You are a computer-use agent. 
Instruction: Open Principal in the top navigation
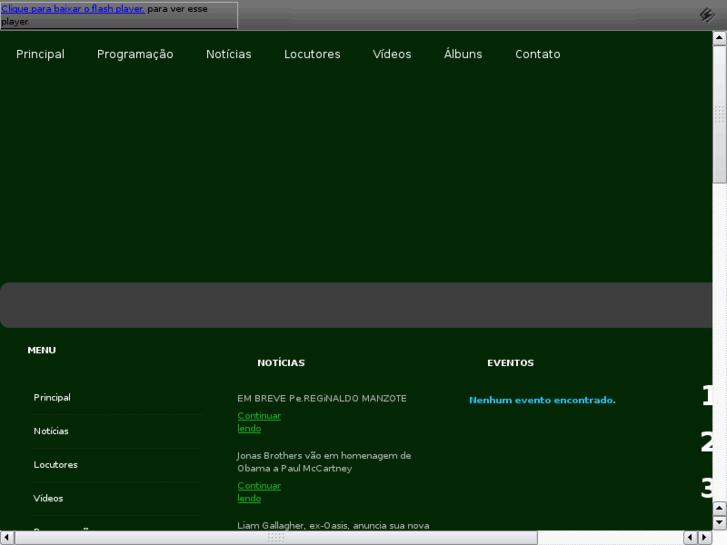coord(40,54)
